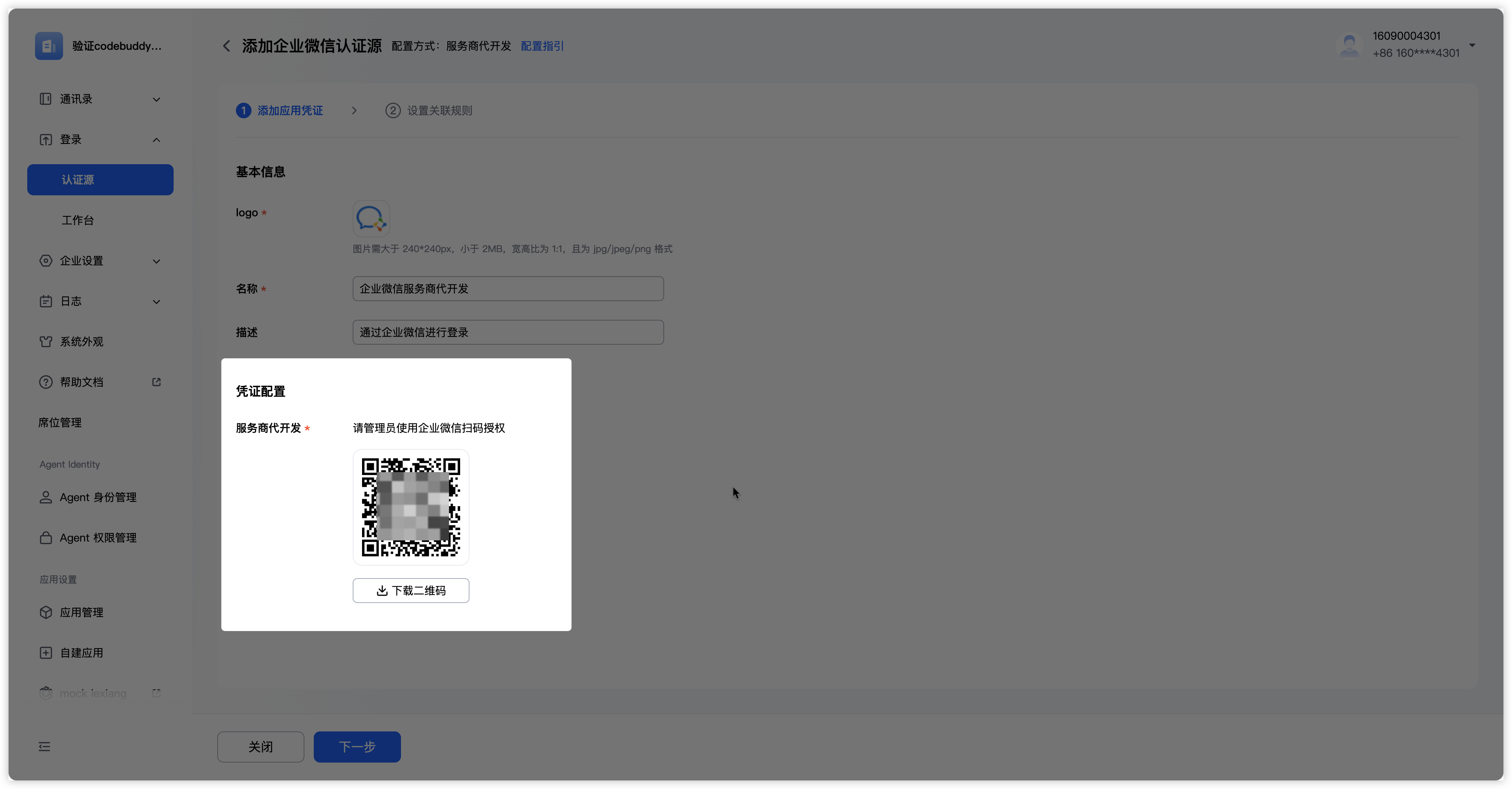Screen dimensions: 1512x789
Task: Click the external link icon beside 帮助文档
Action: 156,382
